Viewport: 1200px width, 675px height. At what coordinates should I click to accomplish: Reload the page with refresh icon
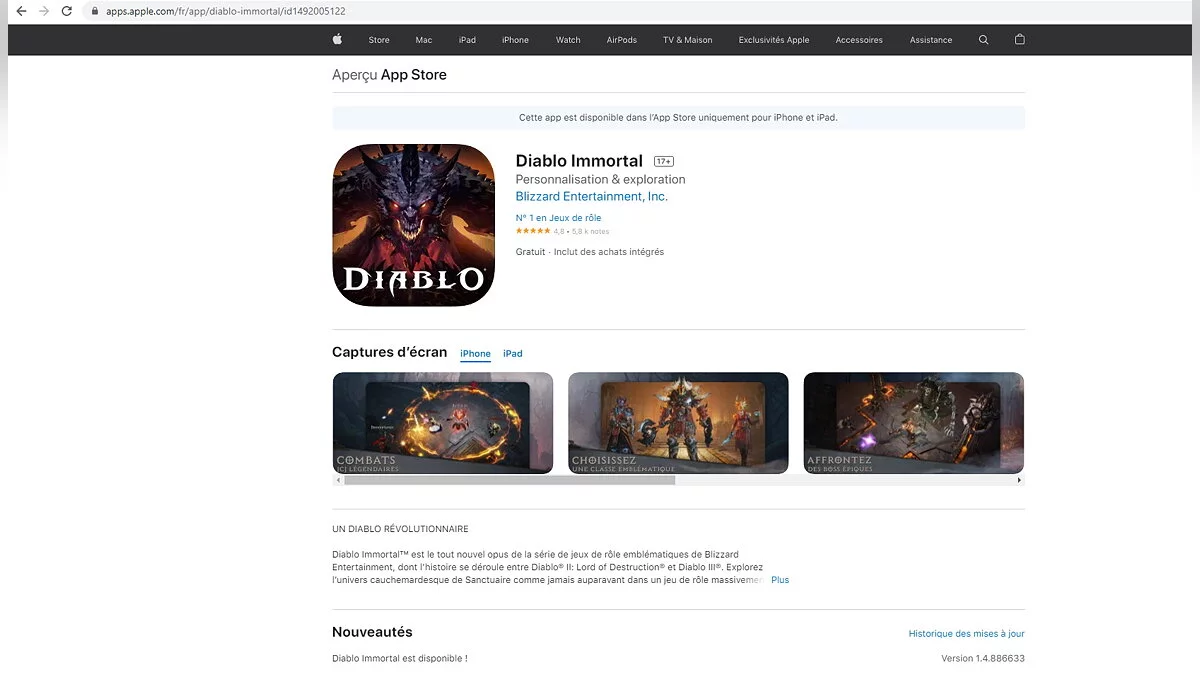[x=67, y=11]
